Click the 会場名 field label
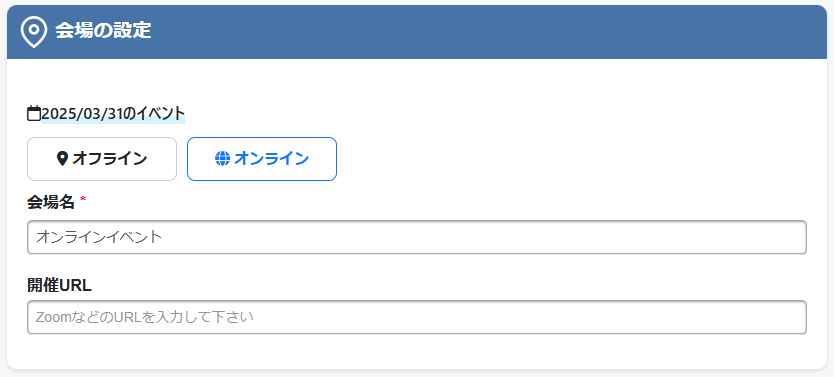 [51, 202]
